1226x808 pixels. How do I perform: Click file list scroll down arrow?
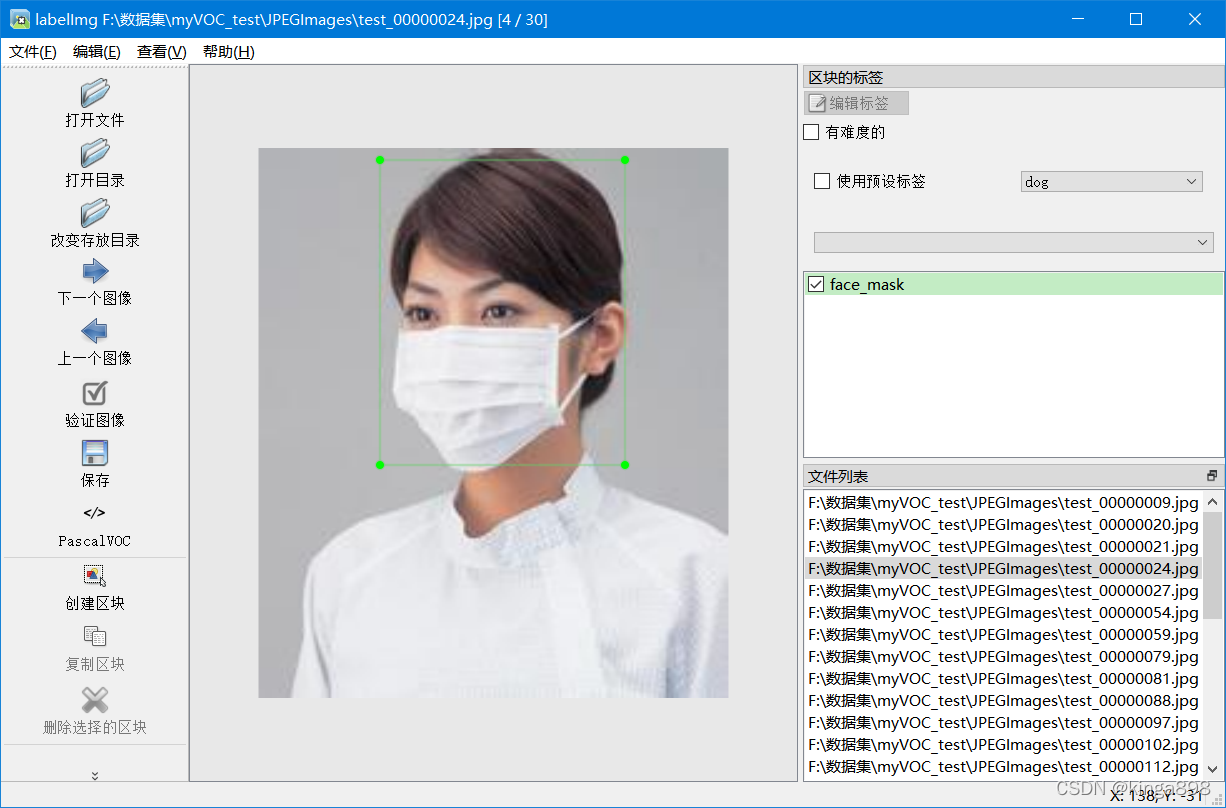click(x=1212, y=768)
